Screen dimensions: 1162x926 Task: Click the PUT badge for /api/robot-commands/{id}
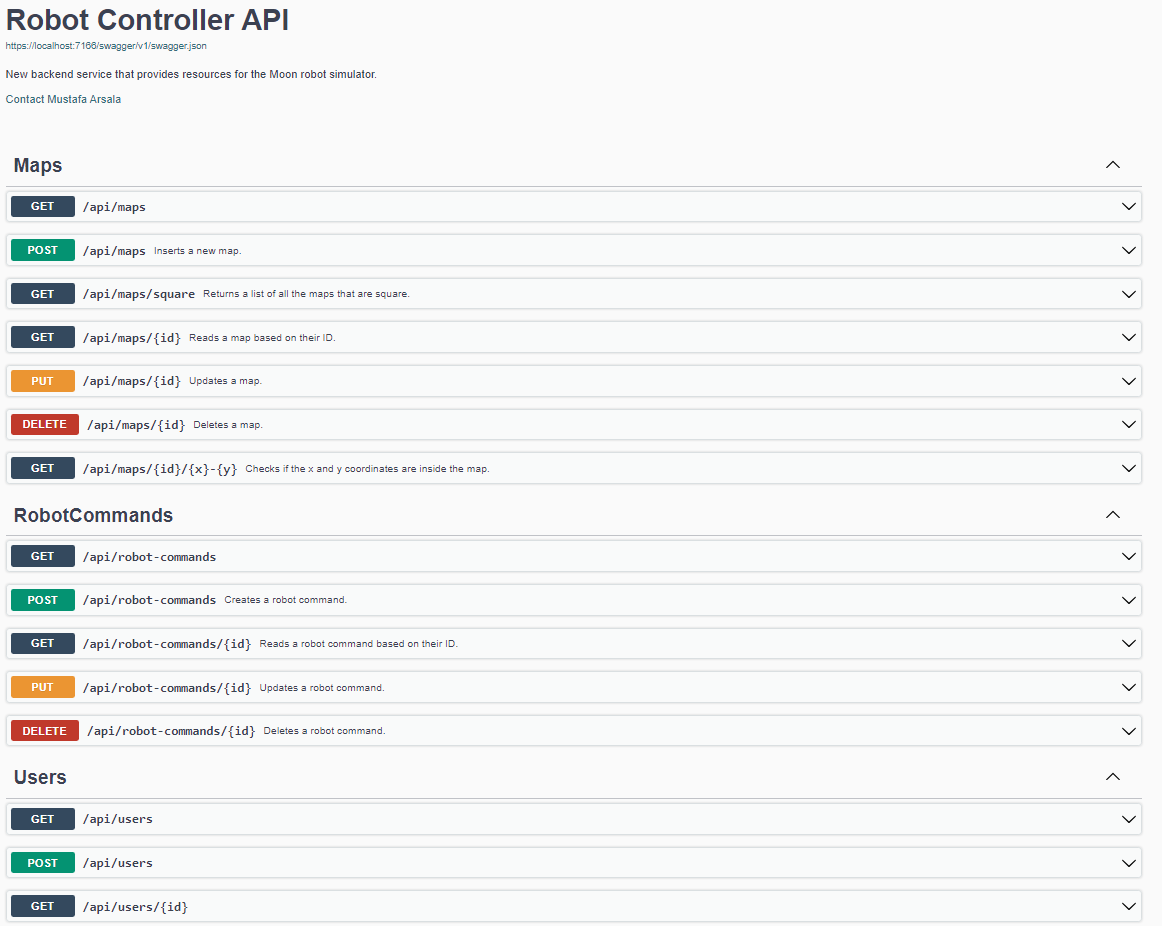[x=43, y=687]
